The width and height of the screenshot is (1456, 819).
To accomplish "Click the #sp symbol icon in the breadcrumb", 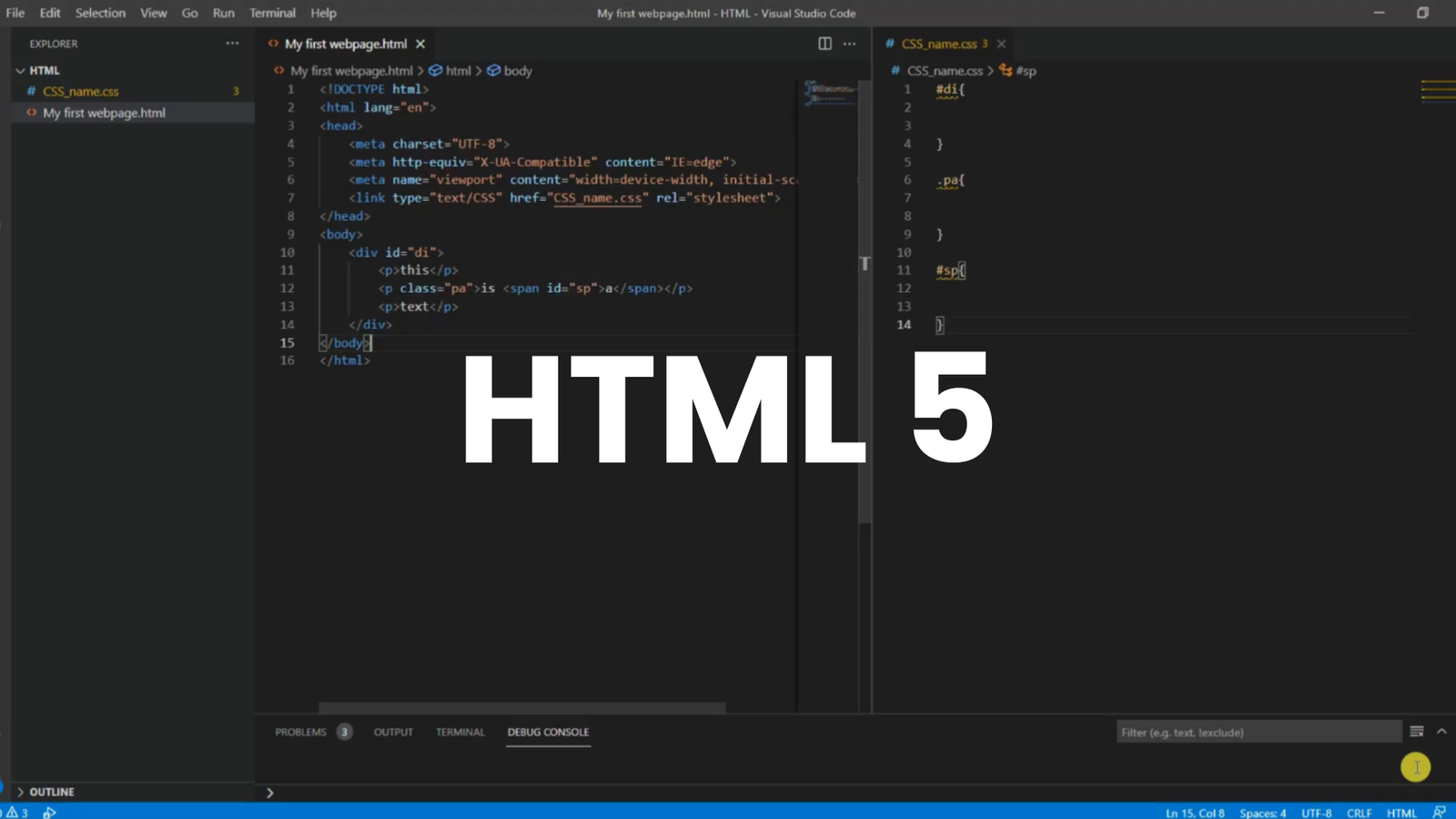I will pyautogui.click(x=1005, y=70).
